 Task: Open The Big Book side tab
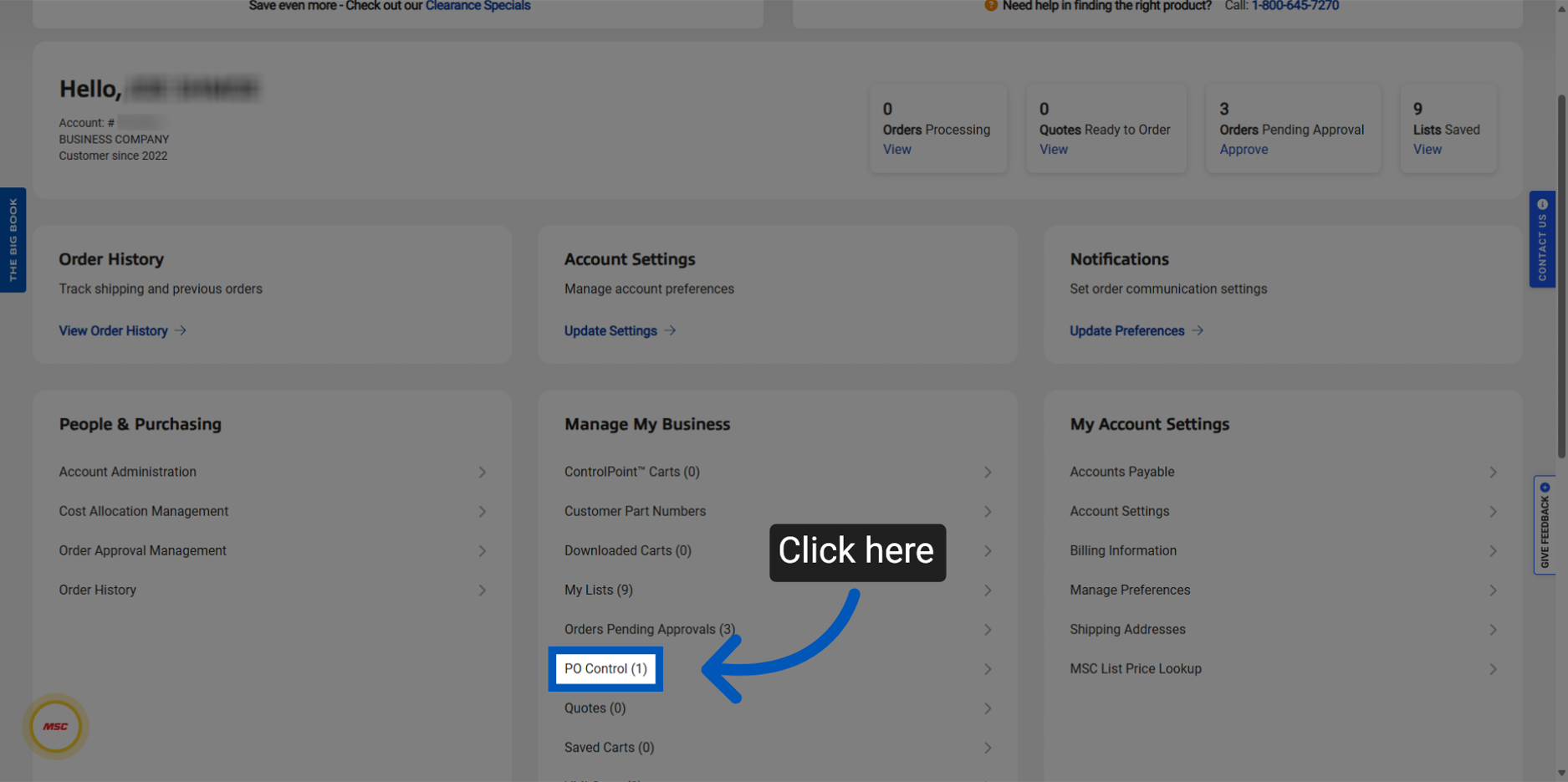[13, 240]
